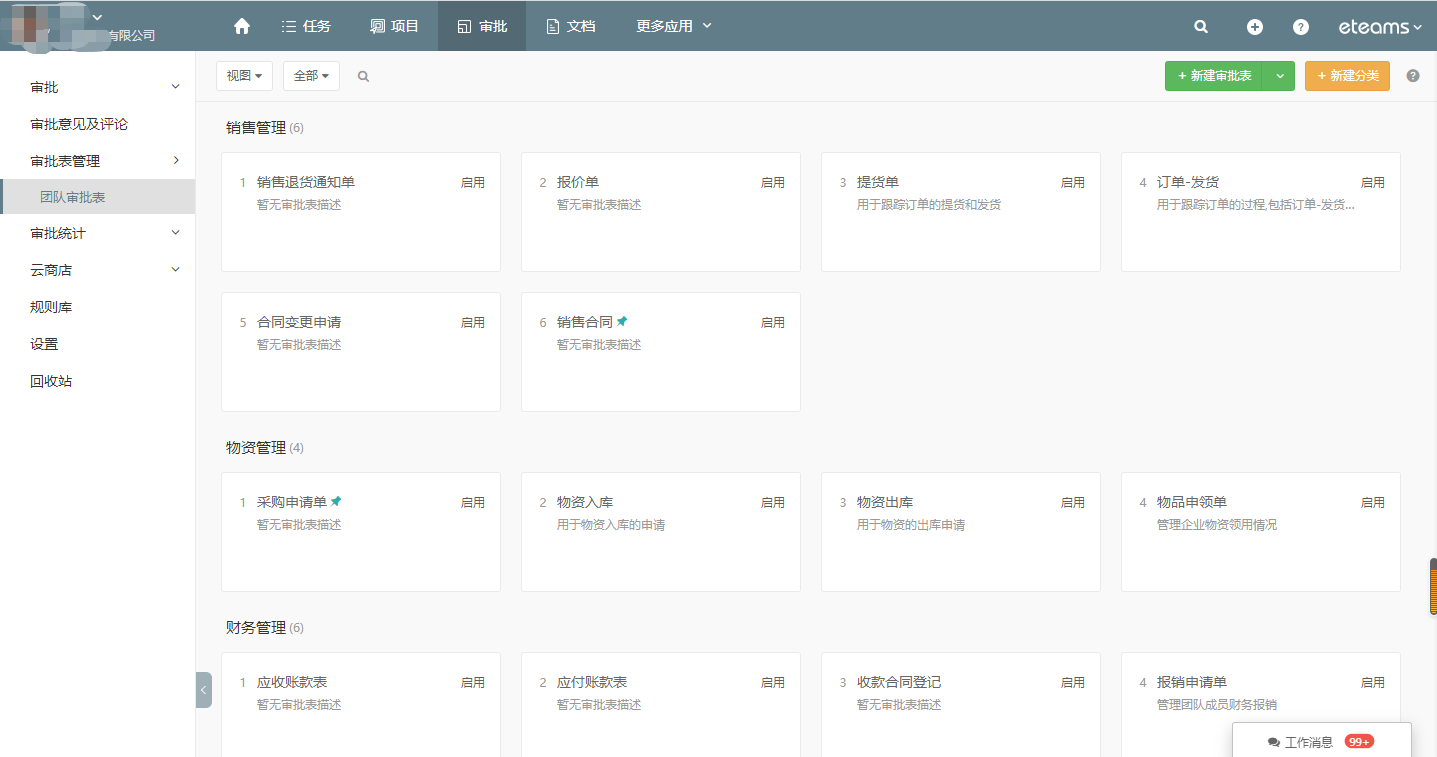Open the eteams account dropdown
Screen dimensions: 1437x757
1380,27
